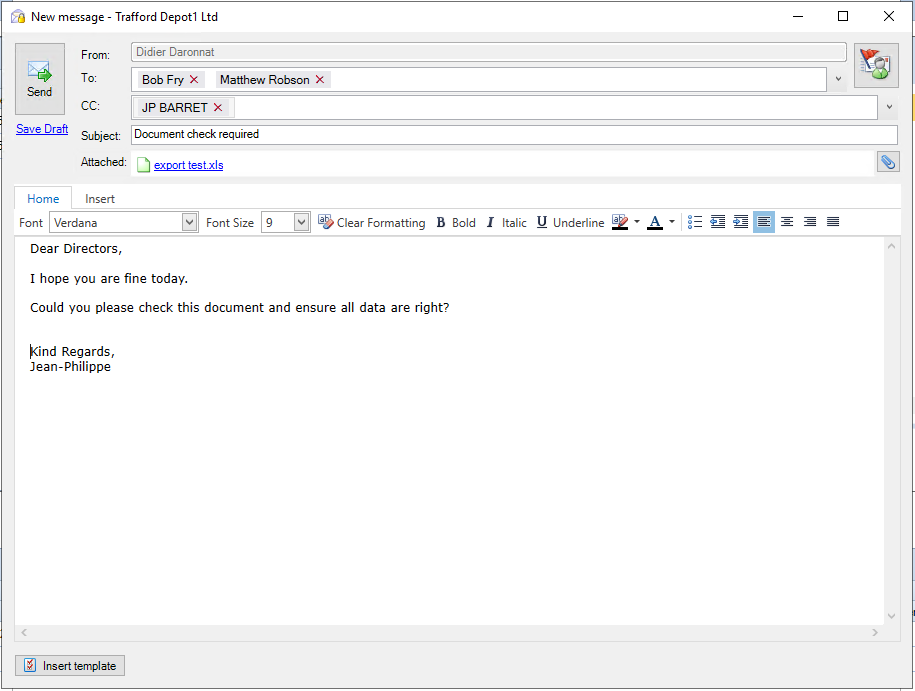This screenshot has width=915, height=691.
Task: Click the 'Kind Regards,' line in body
Action: (x=72, y=351)
